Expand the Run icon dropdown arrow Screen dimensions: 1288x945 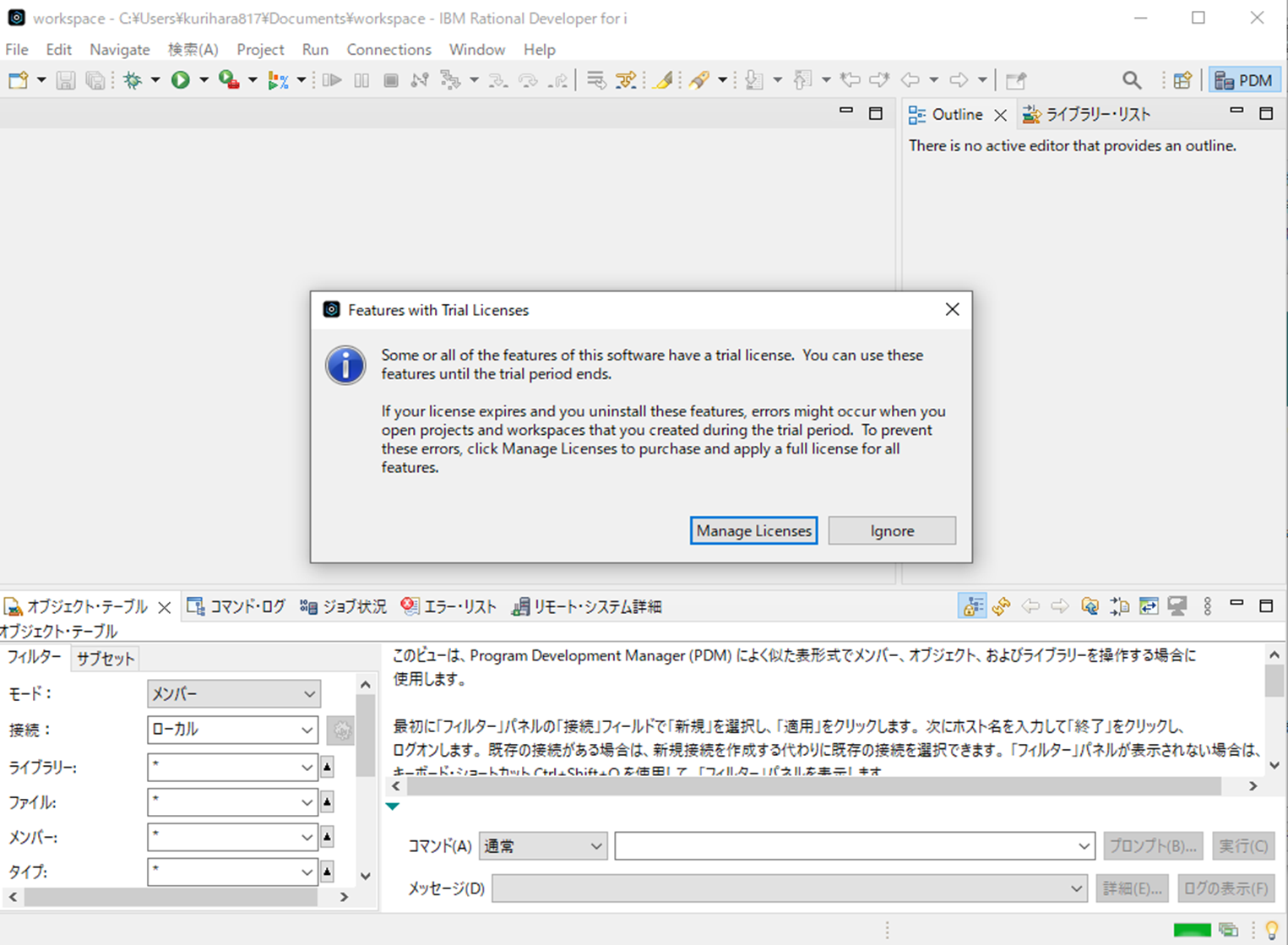pos(203,80)
